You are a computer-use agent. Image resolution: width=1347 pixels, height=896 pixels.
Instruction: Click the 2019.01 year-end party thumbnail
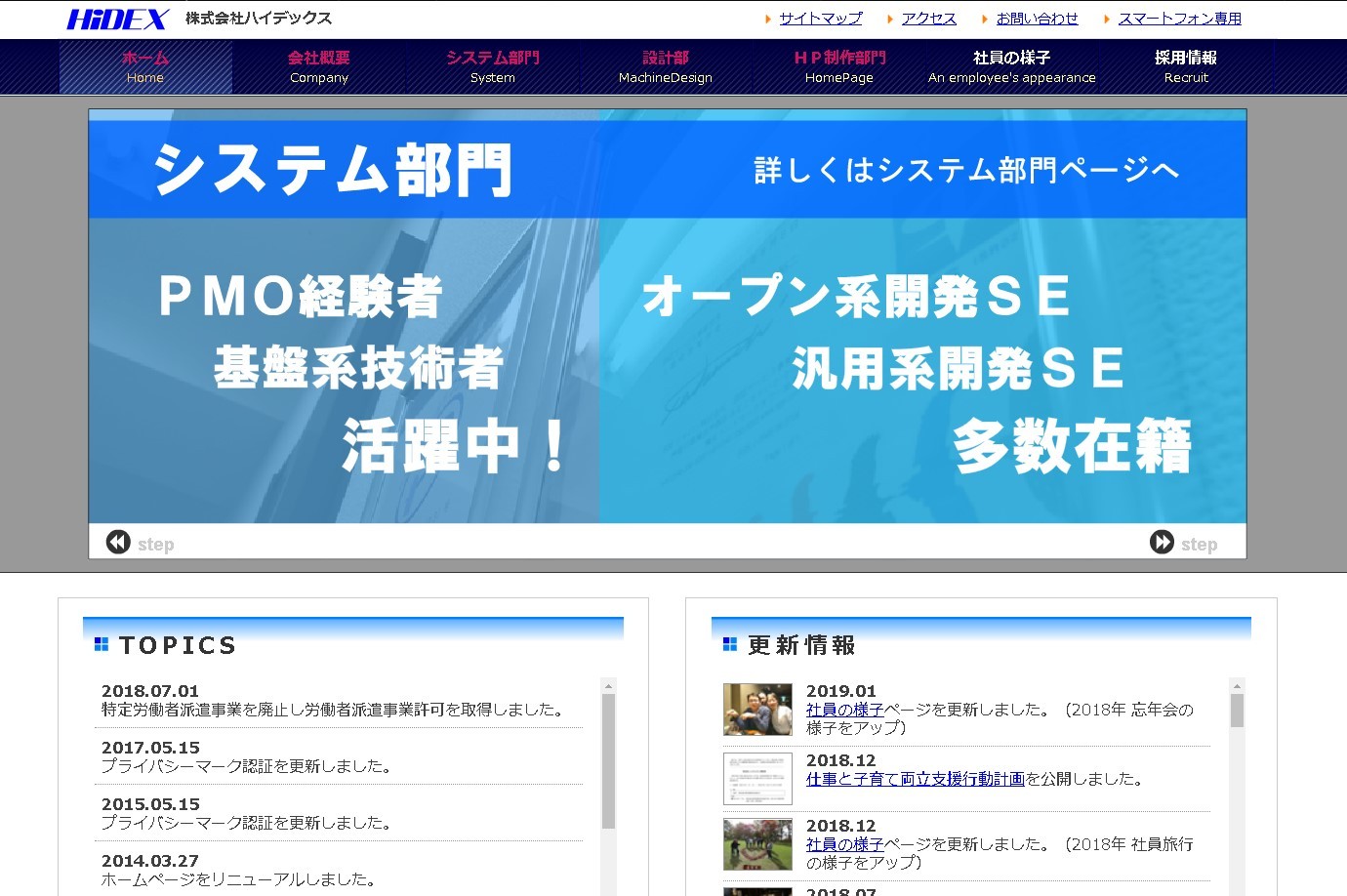[x=757, y=710]
